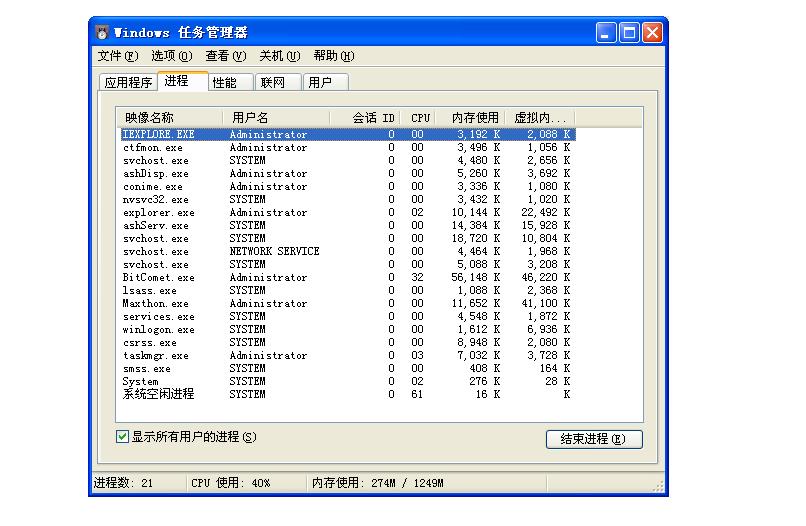Select the 进程 tab

tap(182, 81)
